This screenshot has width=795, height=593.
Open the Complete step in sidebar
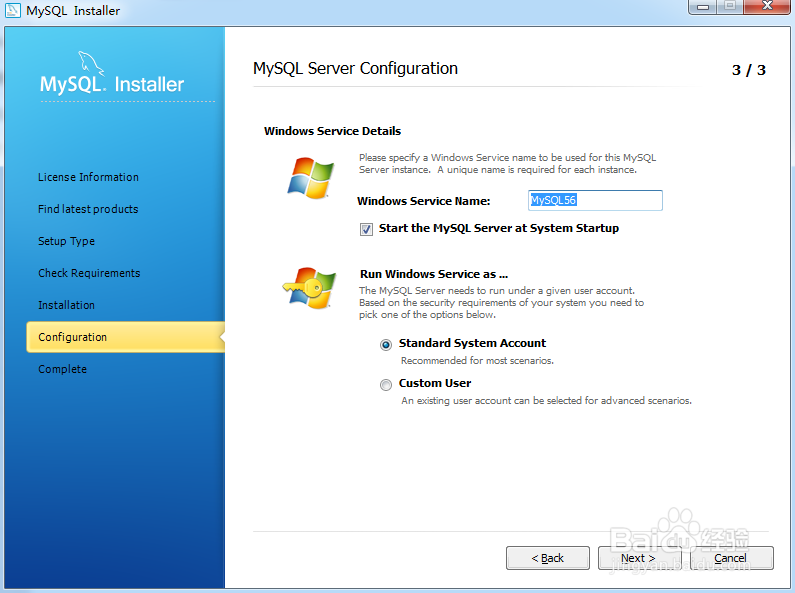coord(62,369)
